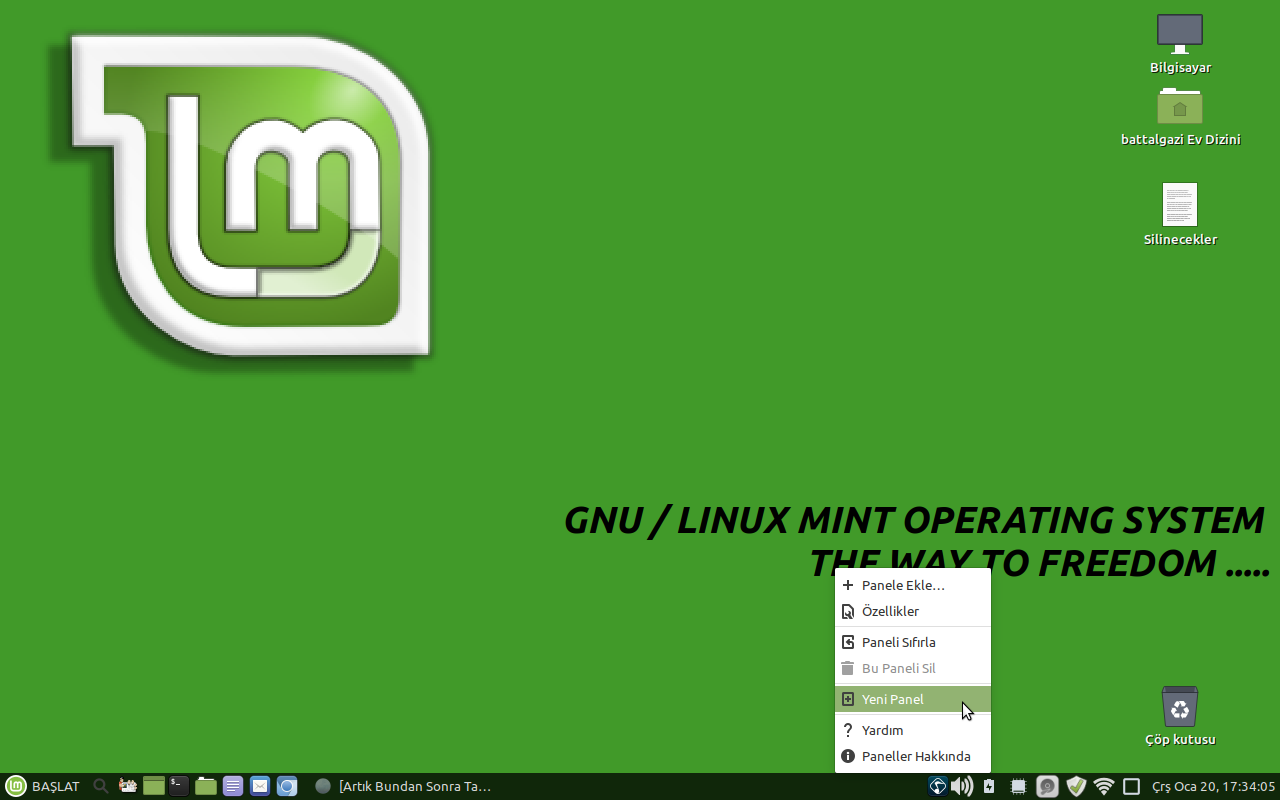
Task: Click the CPU chip tray icon
Action: 1018,786
